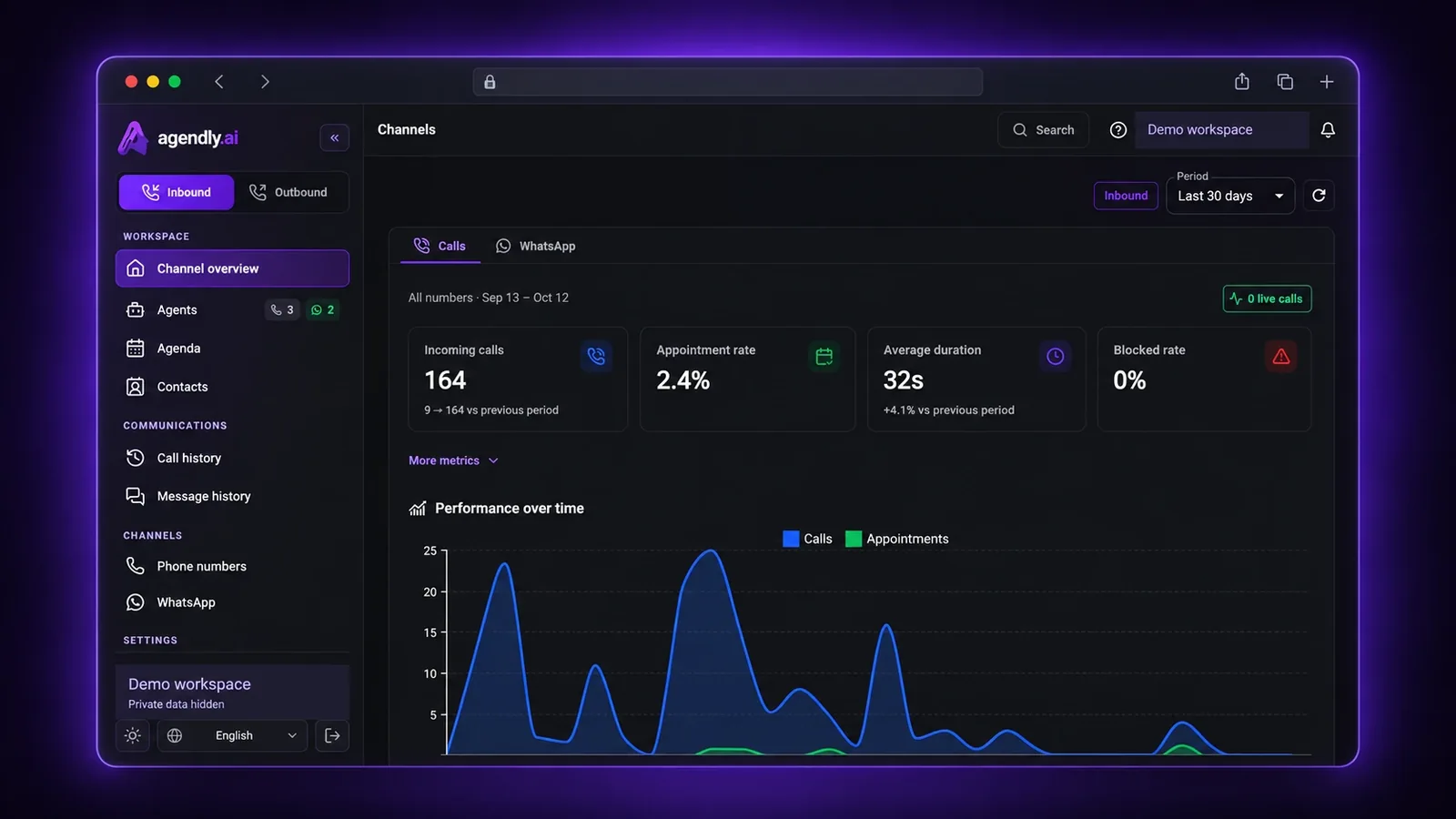Viewport: 1456px width, 819px height.
Task: Open the English language dropdown
Action: click(x=233, y=735)
